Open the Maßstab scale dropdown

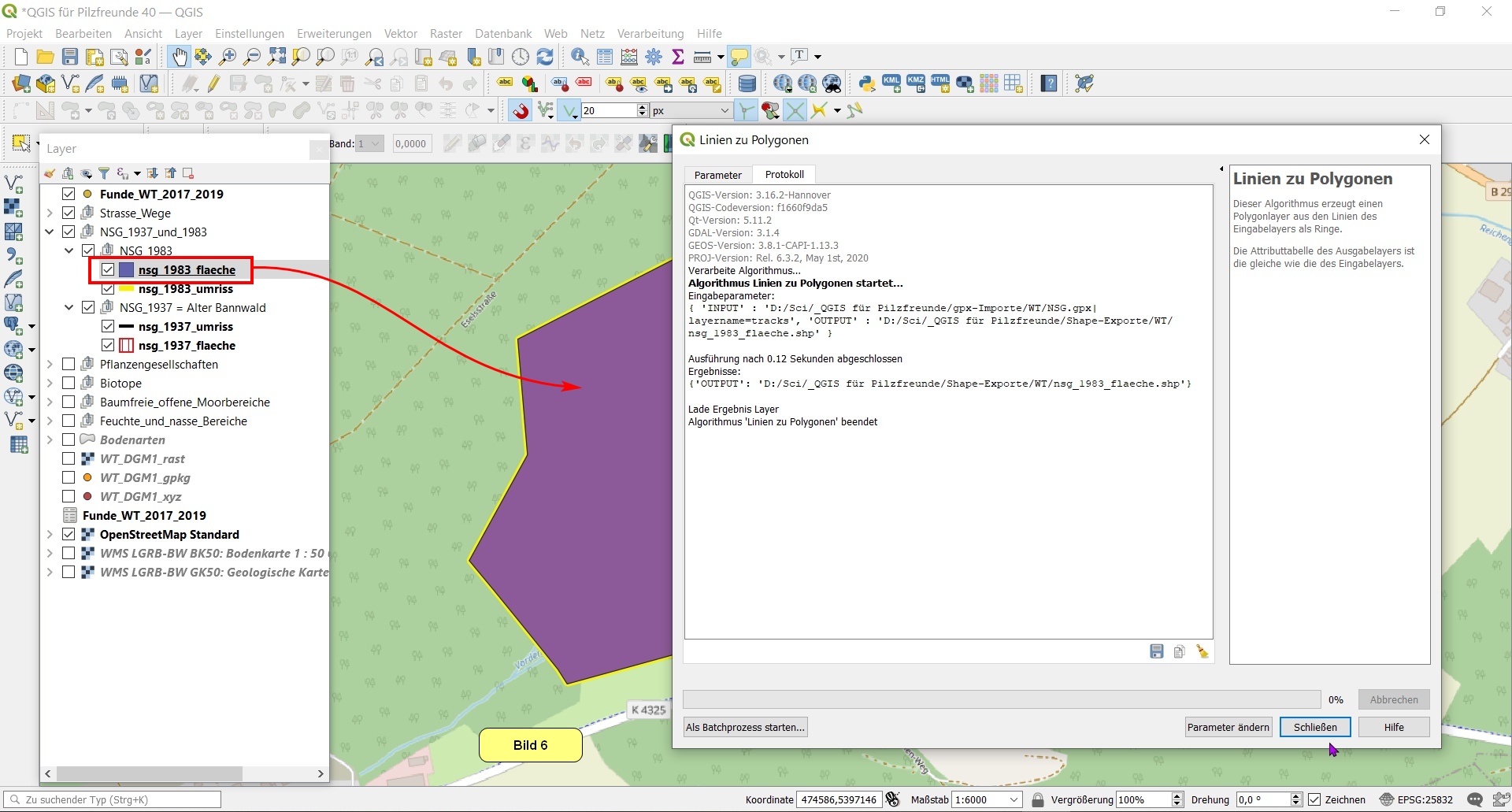1014,799
